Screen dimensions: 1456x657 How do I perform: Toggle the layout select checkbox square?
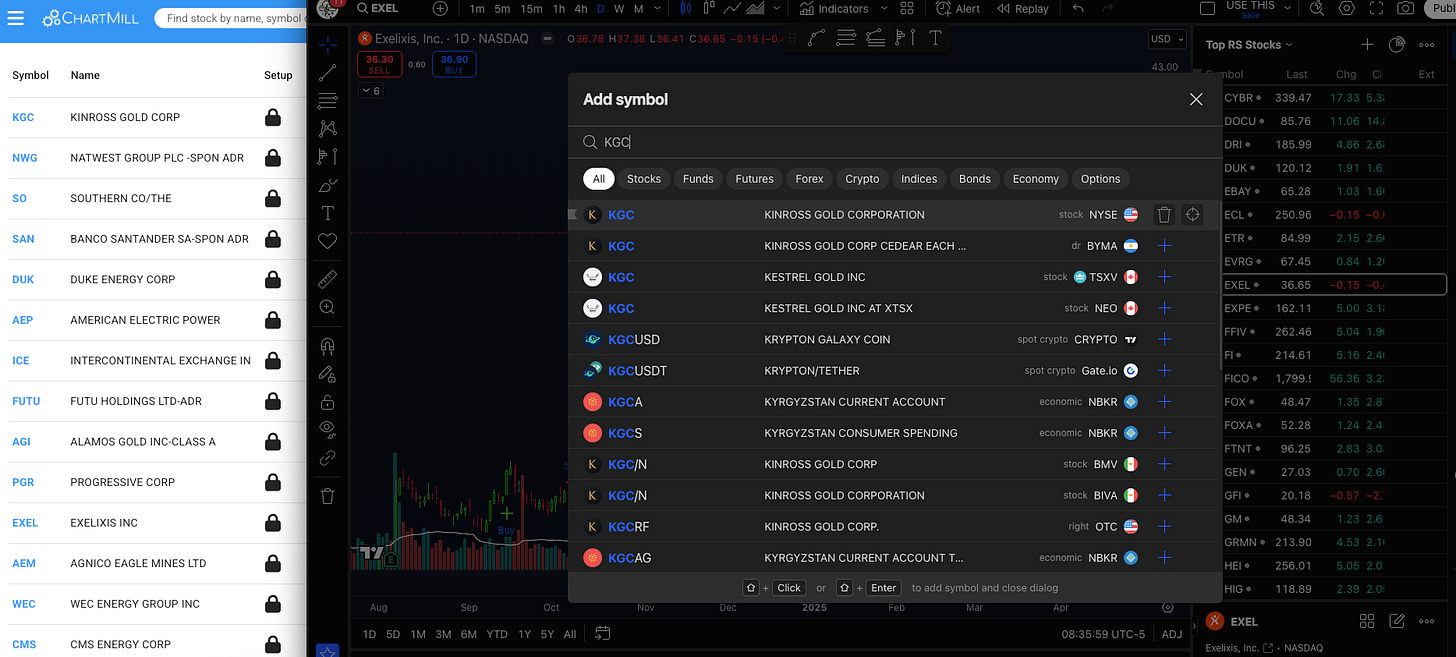pyautogui.click(x=1207, y=8)
